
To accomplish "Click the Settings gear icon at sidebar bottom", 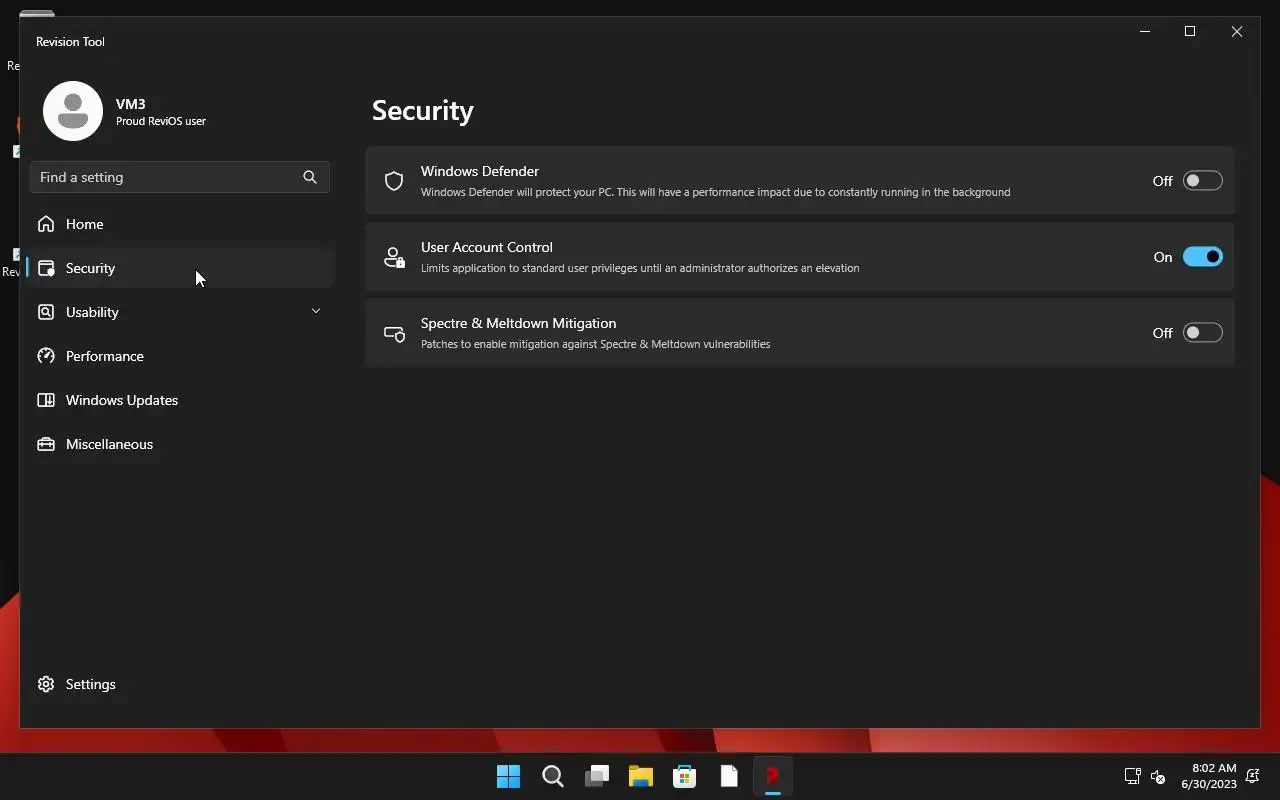I will (x=46, y=684).
